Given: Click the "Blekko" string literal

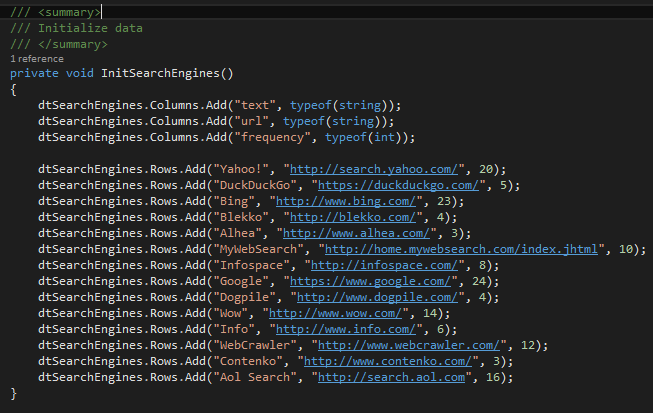Looking at the screenshot, I should (241, 217).
